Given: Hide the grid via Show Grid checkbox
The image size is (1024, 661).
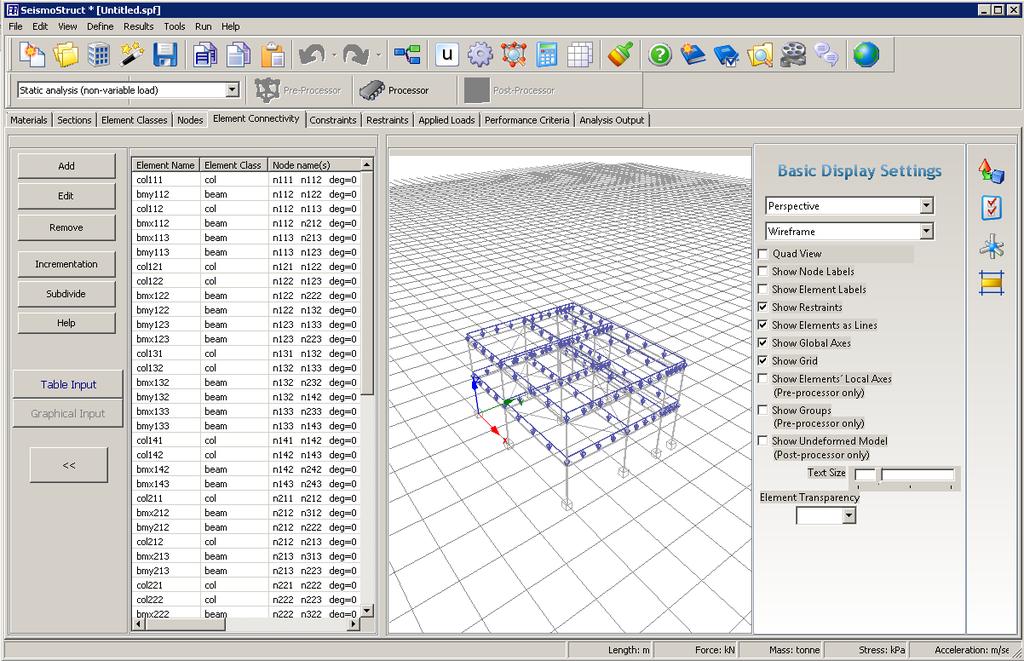Looking at the screenshot, I should (762, 361).
